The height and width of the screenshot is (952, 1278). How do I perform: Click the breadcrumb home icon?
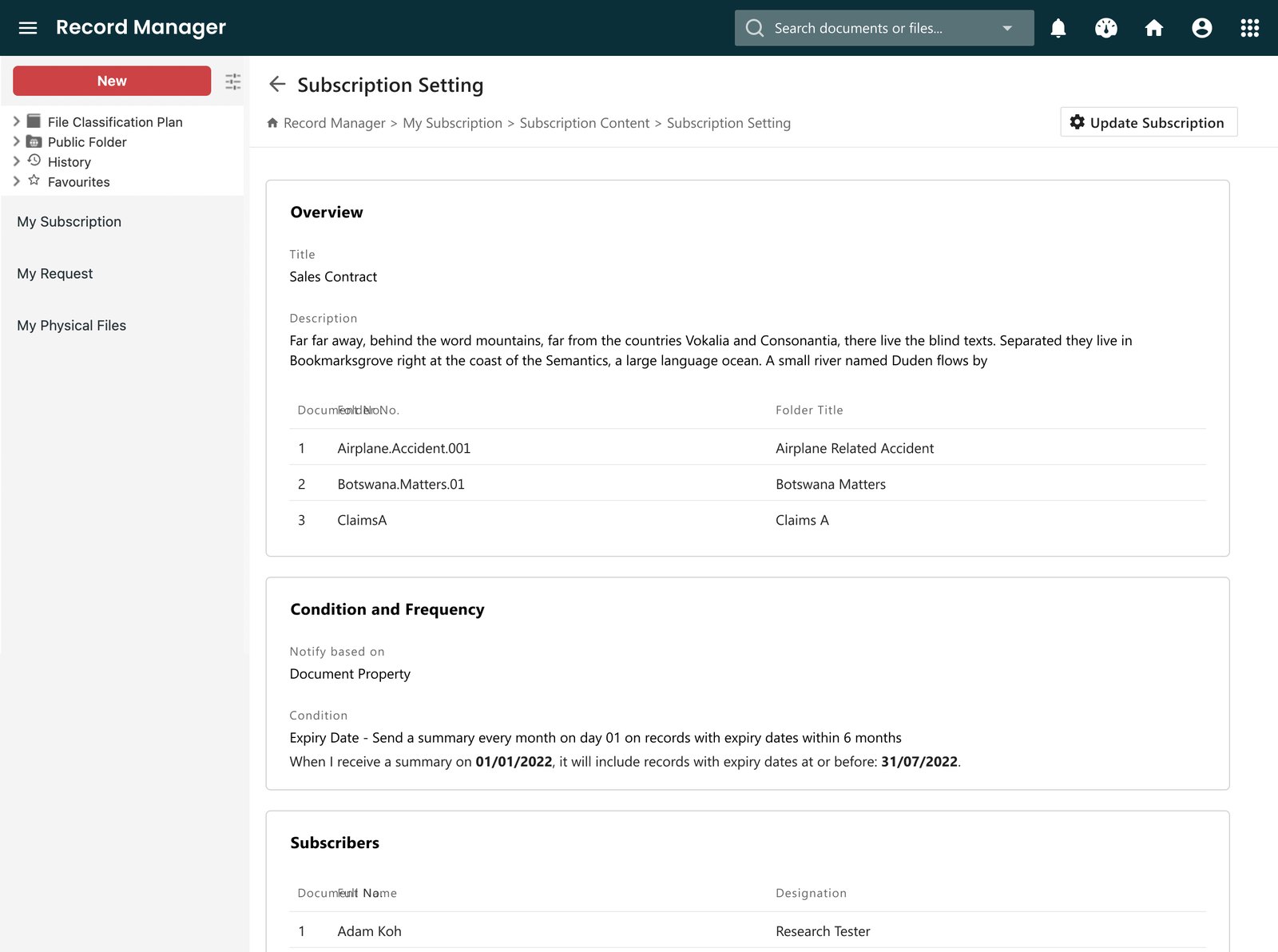[x=272, y=123]
